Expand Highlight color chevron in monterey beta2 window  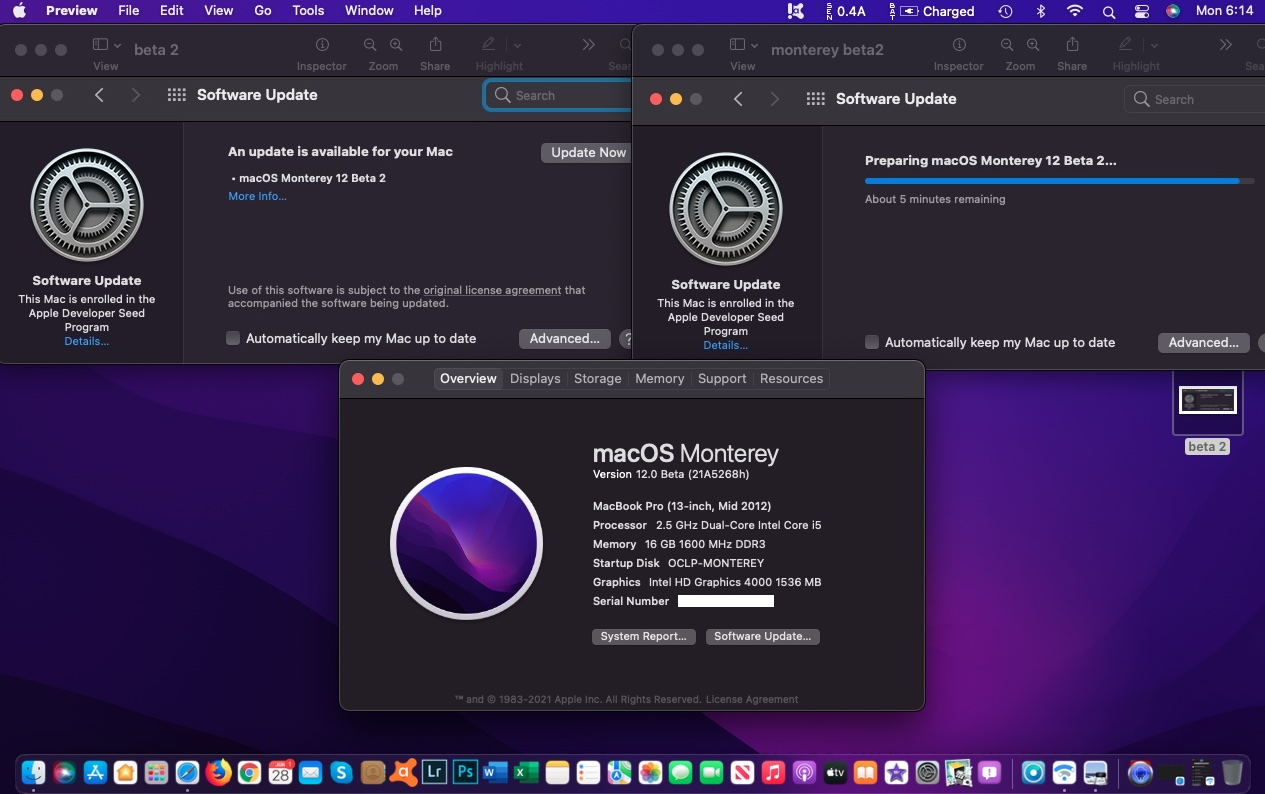(1154, 45)
